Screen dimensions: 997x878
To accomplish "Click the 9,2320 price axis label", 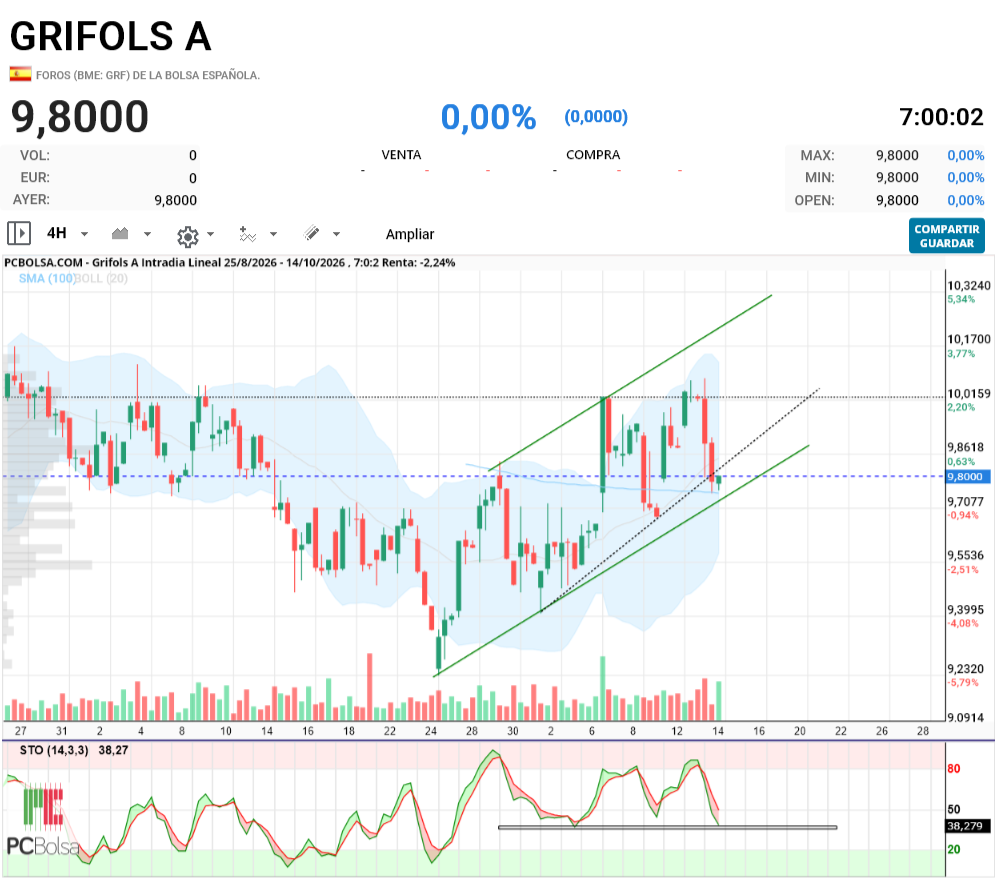I will (x=965, y=669).
